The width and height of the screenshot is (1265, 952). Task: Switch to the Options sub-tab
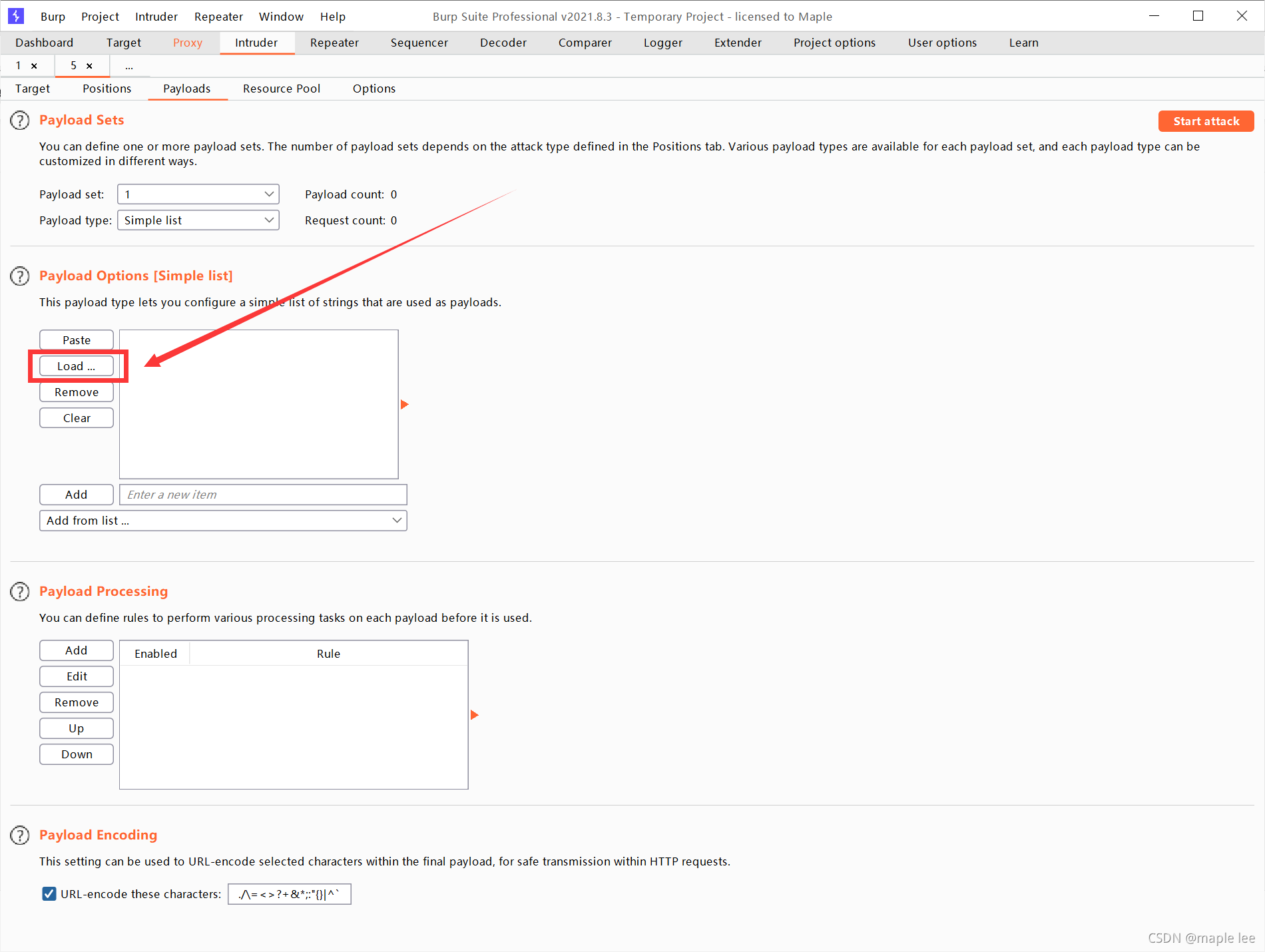click(374, 89)
